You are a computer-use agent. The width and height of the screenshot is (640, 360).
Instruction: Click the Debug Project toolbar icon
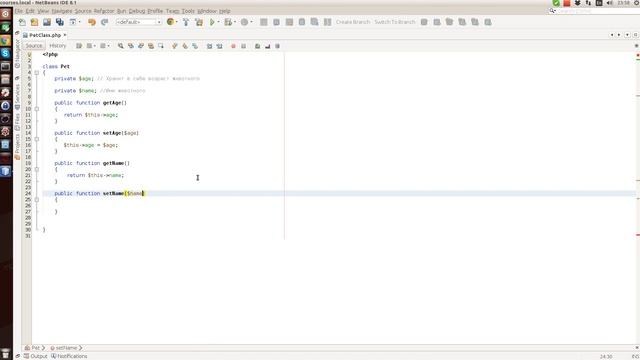[x=228, y=22]
